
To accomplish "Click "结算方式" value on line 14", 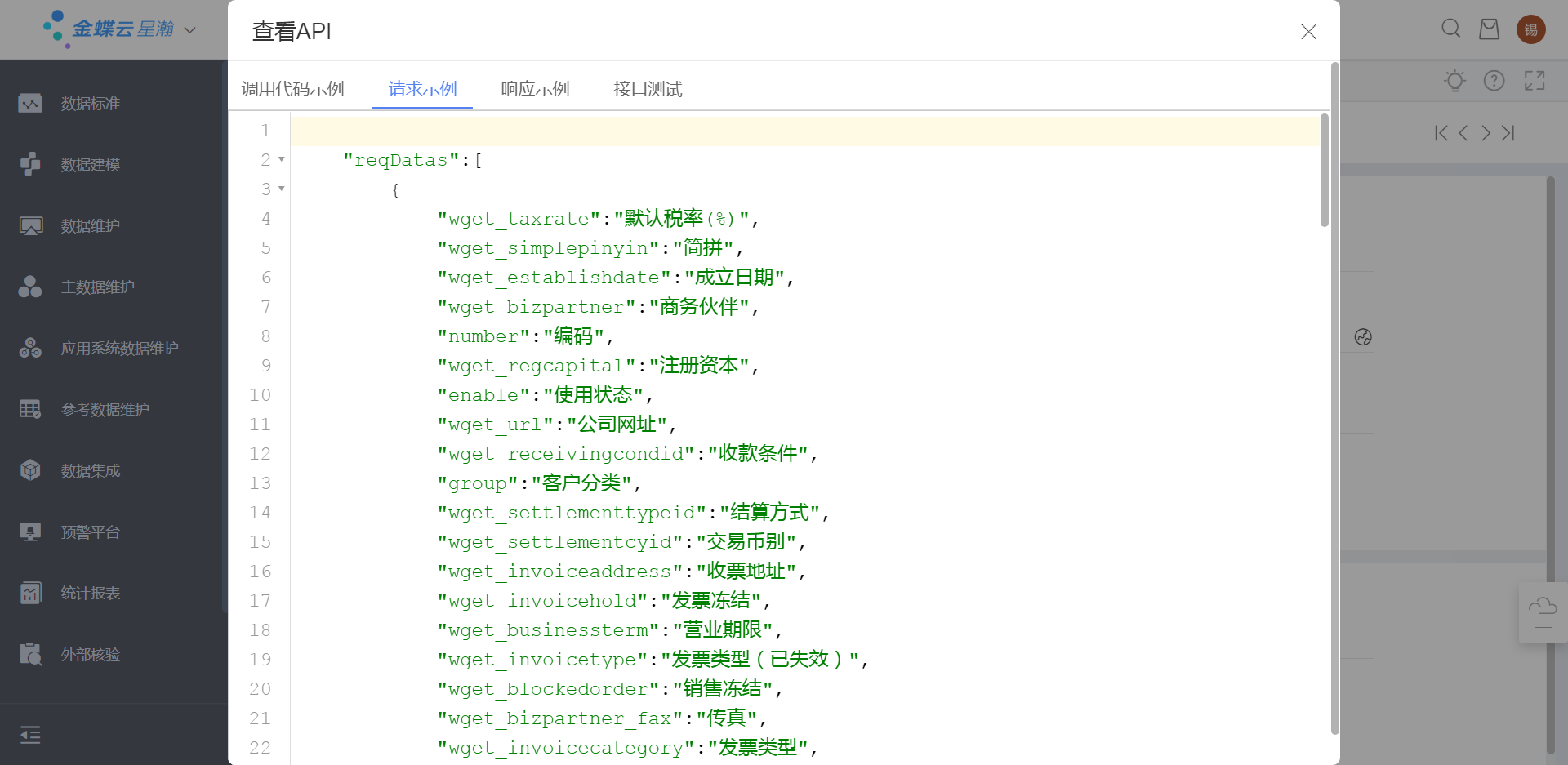I will coord(770,513).
